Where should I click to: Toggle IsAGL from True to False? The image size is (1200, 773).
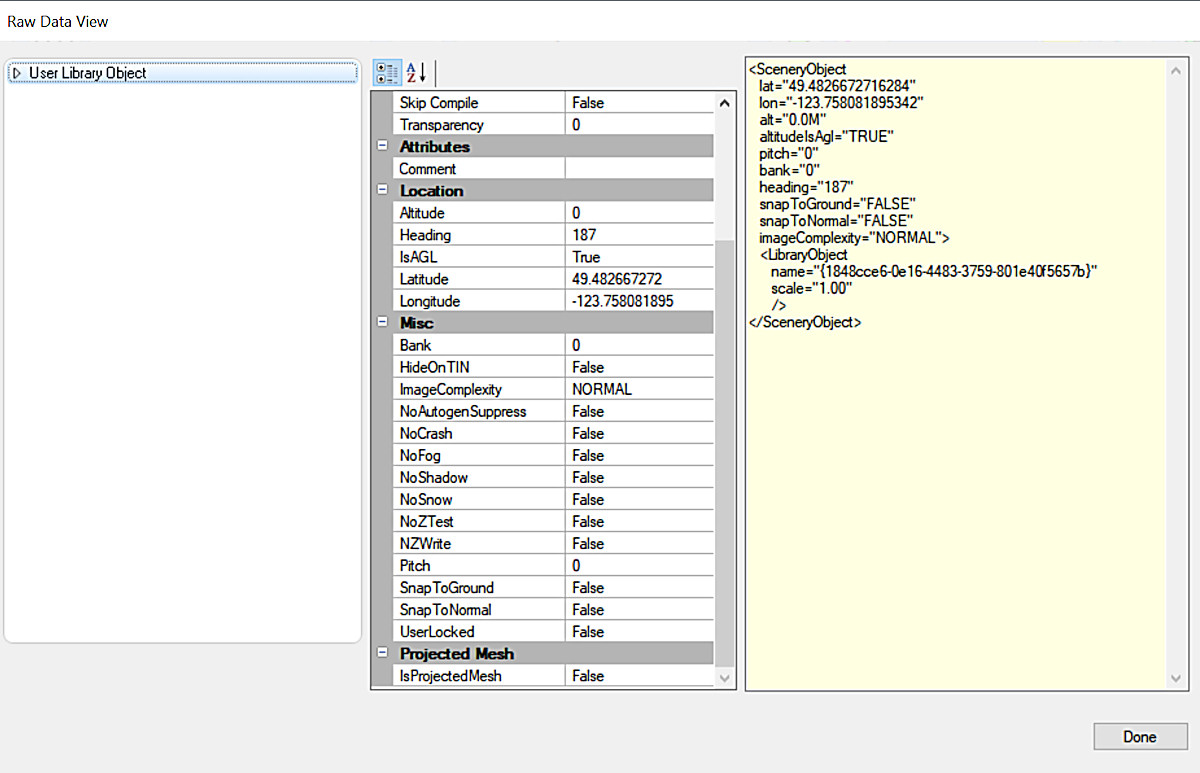pyautogui.click(x=640, y=256)
